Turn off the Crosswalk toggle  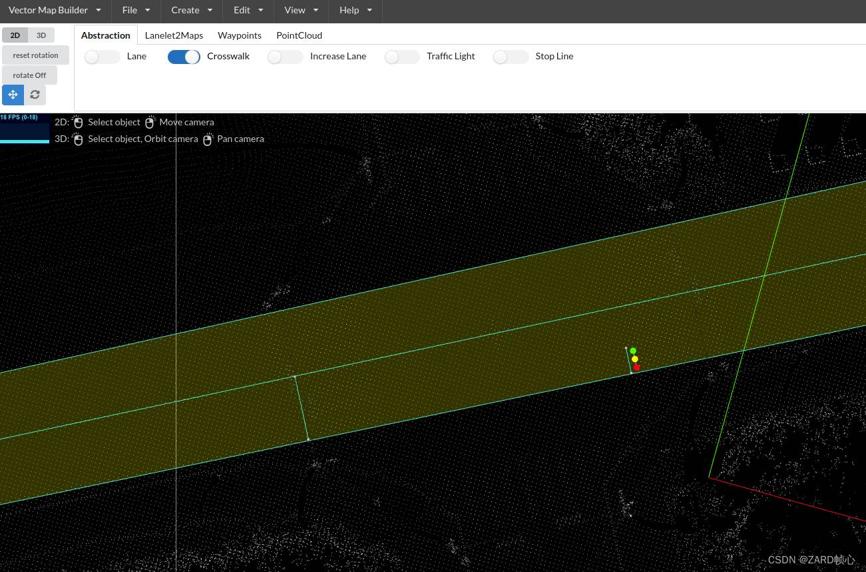point(184,57)
